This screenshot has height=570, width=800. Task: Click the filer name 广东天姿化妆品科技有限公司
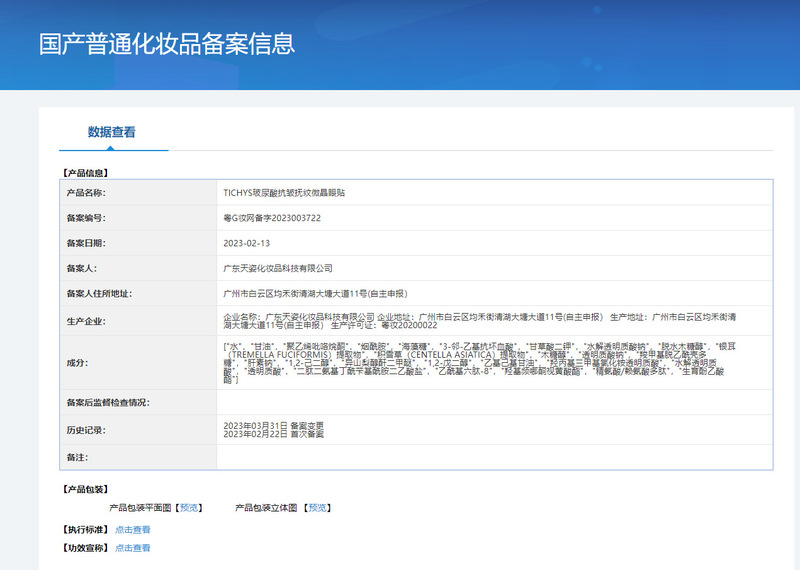[278, 268]
